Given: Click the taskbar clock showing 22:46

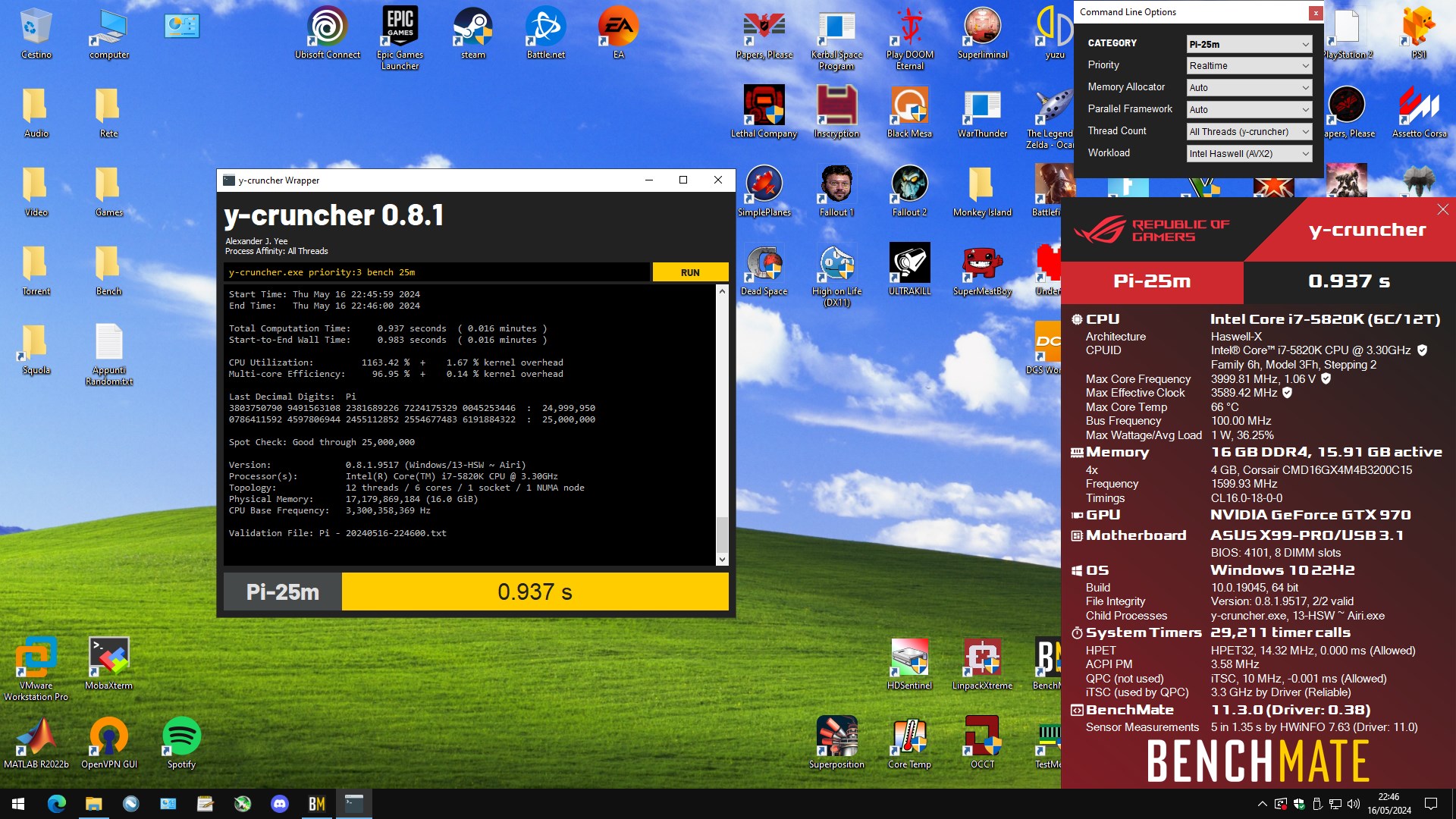Looking at the screenshot, I should (1389, 804).
